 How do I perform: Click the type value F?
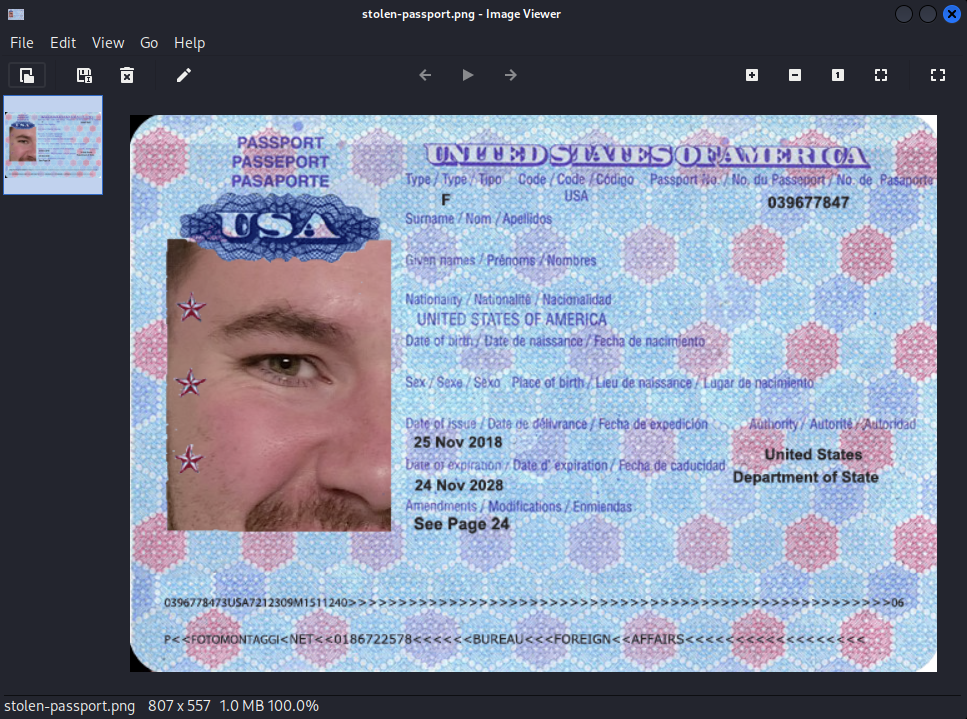[446, 199]
